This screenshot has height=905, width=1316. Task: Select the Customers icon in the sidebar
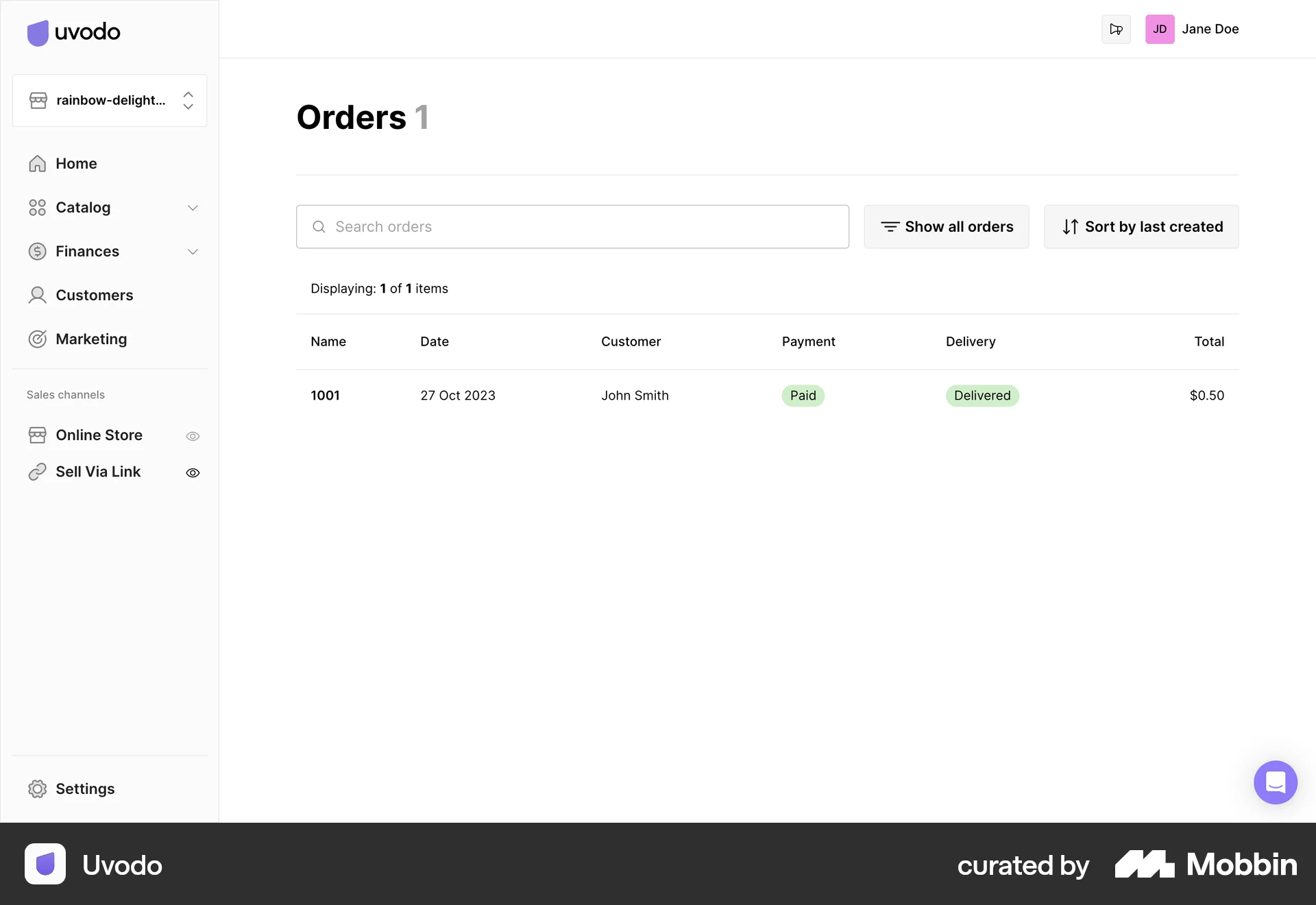[38, 295]
